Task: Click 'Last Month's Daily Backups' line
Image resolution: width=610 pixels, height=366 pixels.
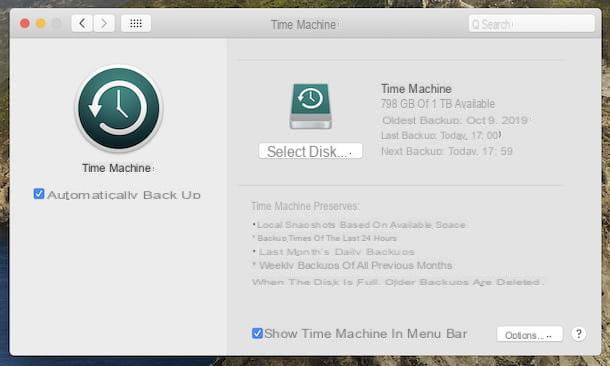Action: coord(333,252)
